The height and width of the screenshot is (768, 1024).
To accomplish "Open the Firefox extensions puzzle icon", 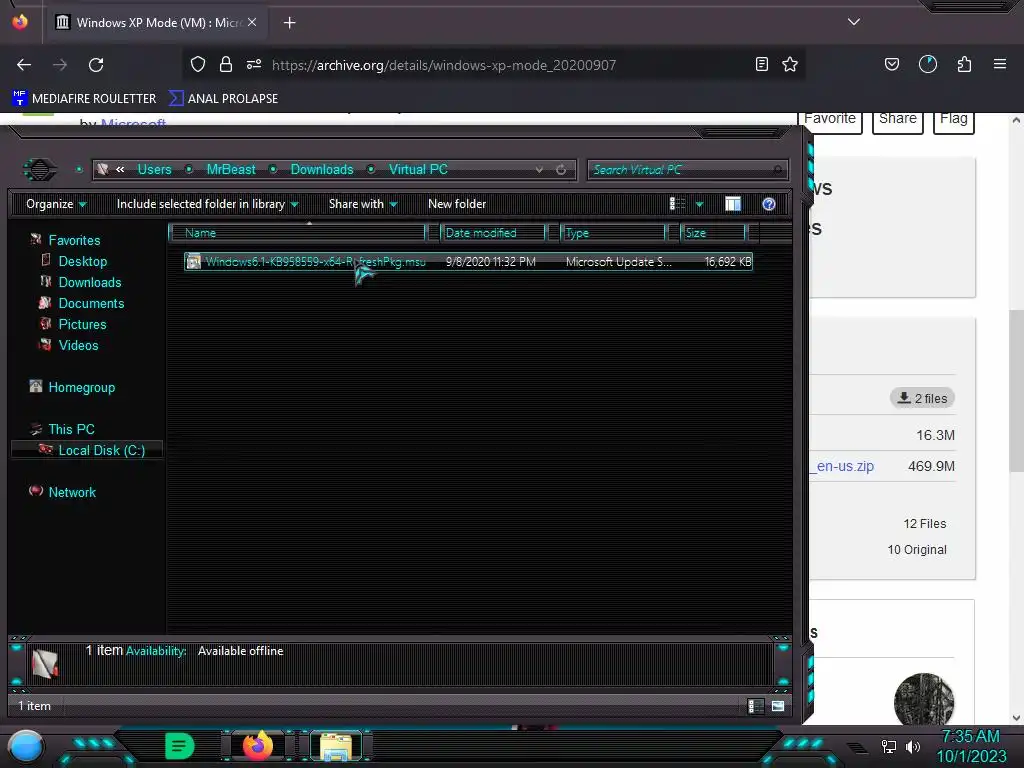I will pyautogui.click(x=964, y=64).
